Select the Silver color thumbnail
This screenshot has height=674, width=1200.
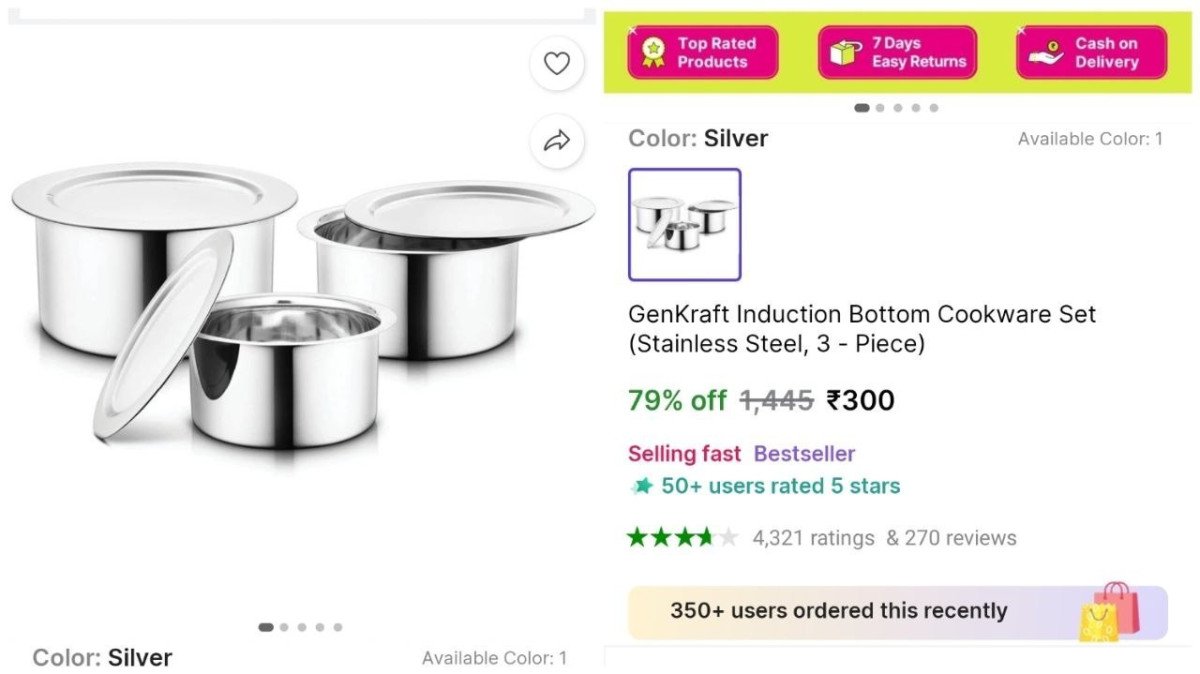[685, 224]
